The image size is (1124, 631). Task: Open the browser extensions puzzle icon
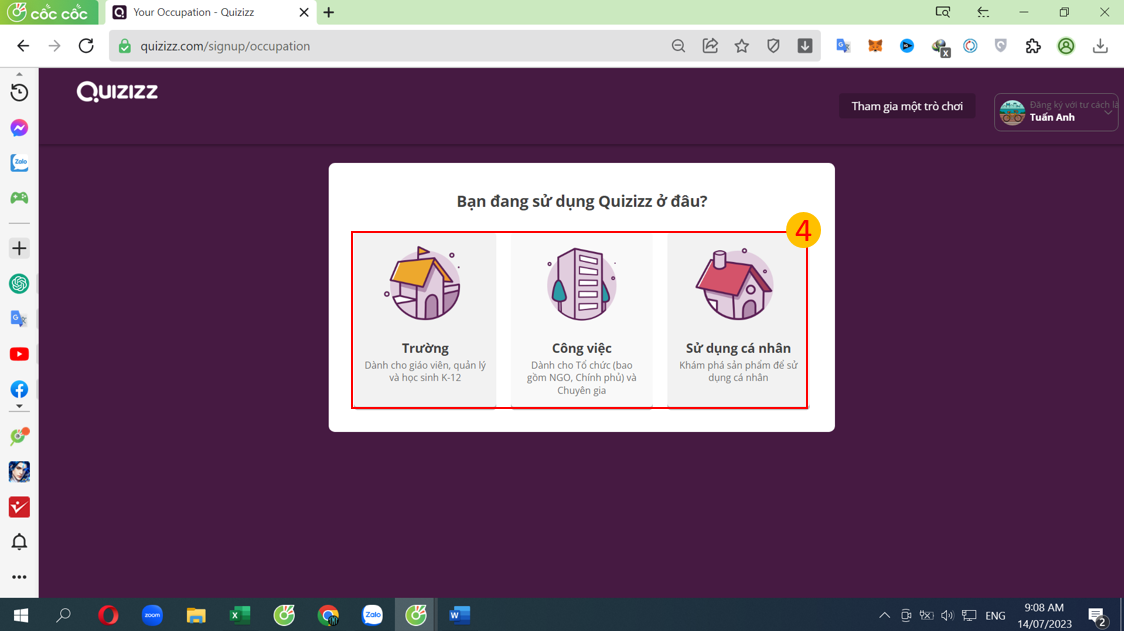tap(1033, 46)
